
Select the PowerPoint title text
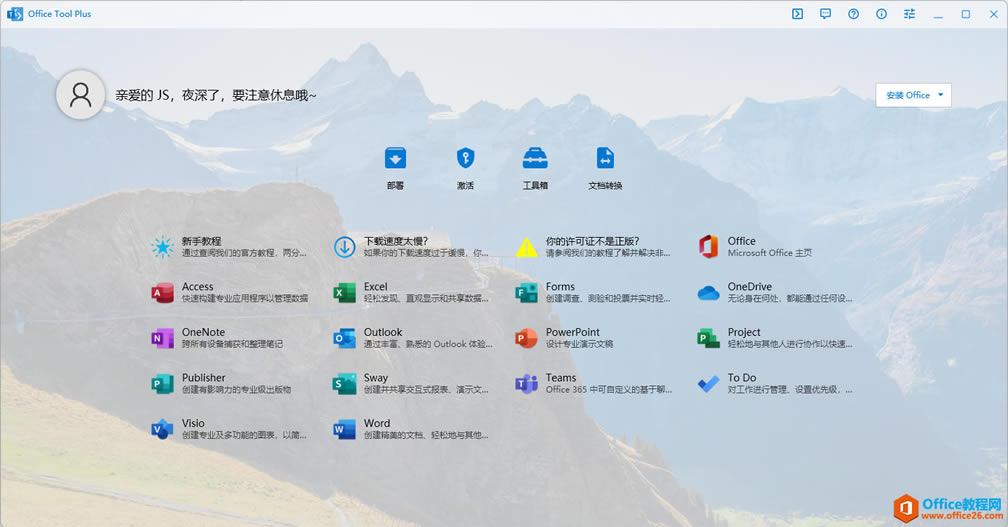click(572, 332)
